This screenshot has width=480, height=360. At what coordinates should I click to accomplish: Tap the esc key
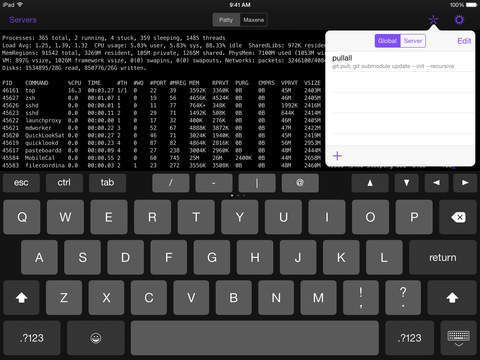pyautogui.click(x=21, y=183)
